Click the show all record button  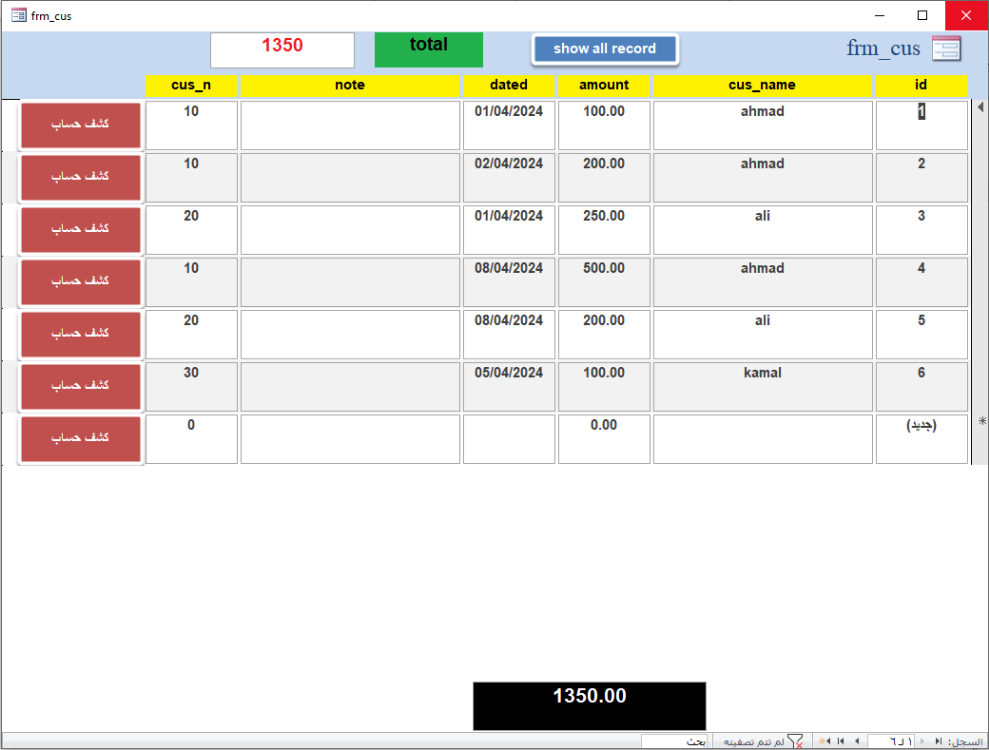tap(604, 49)
